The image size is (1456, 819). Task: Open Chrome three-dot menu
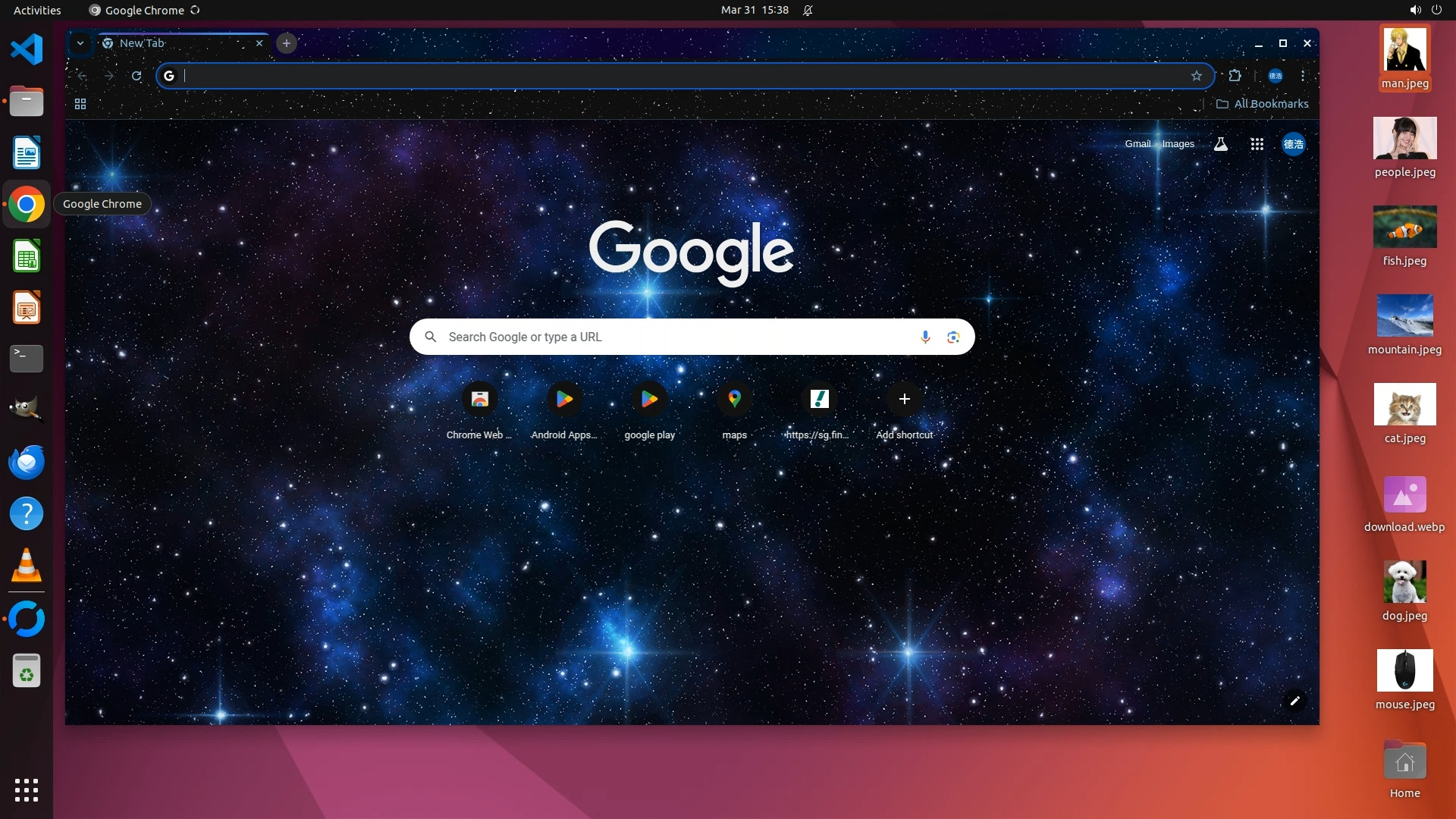(1303, 76)
